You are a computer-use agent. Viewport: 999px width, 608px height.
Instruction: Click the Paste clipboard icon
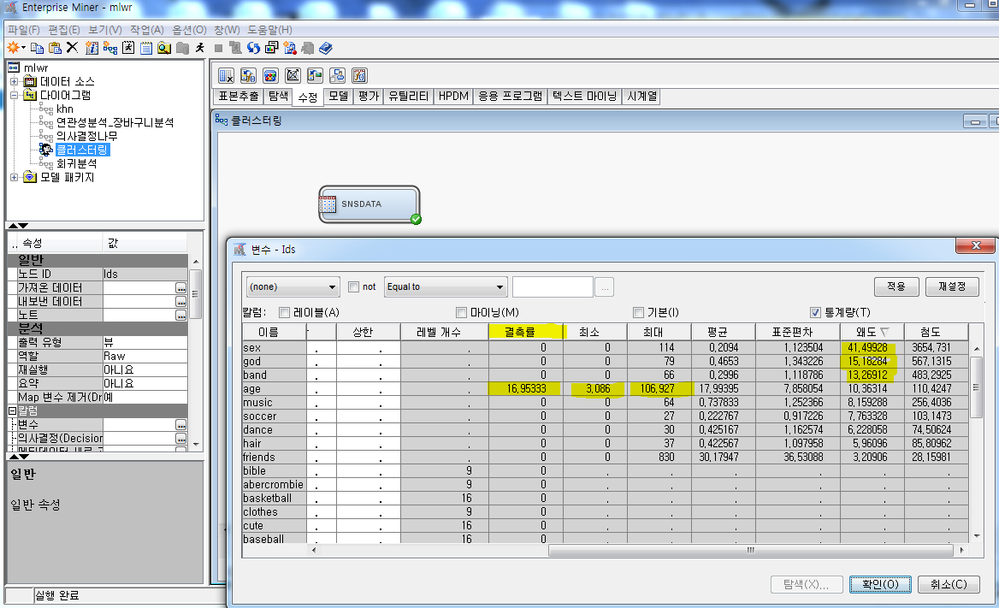tap(55, 48)
